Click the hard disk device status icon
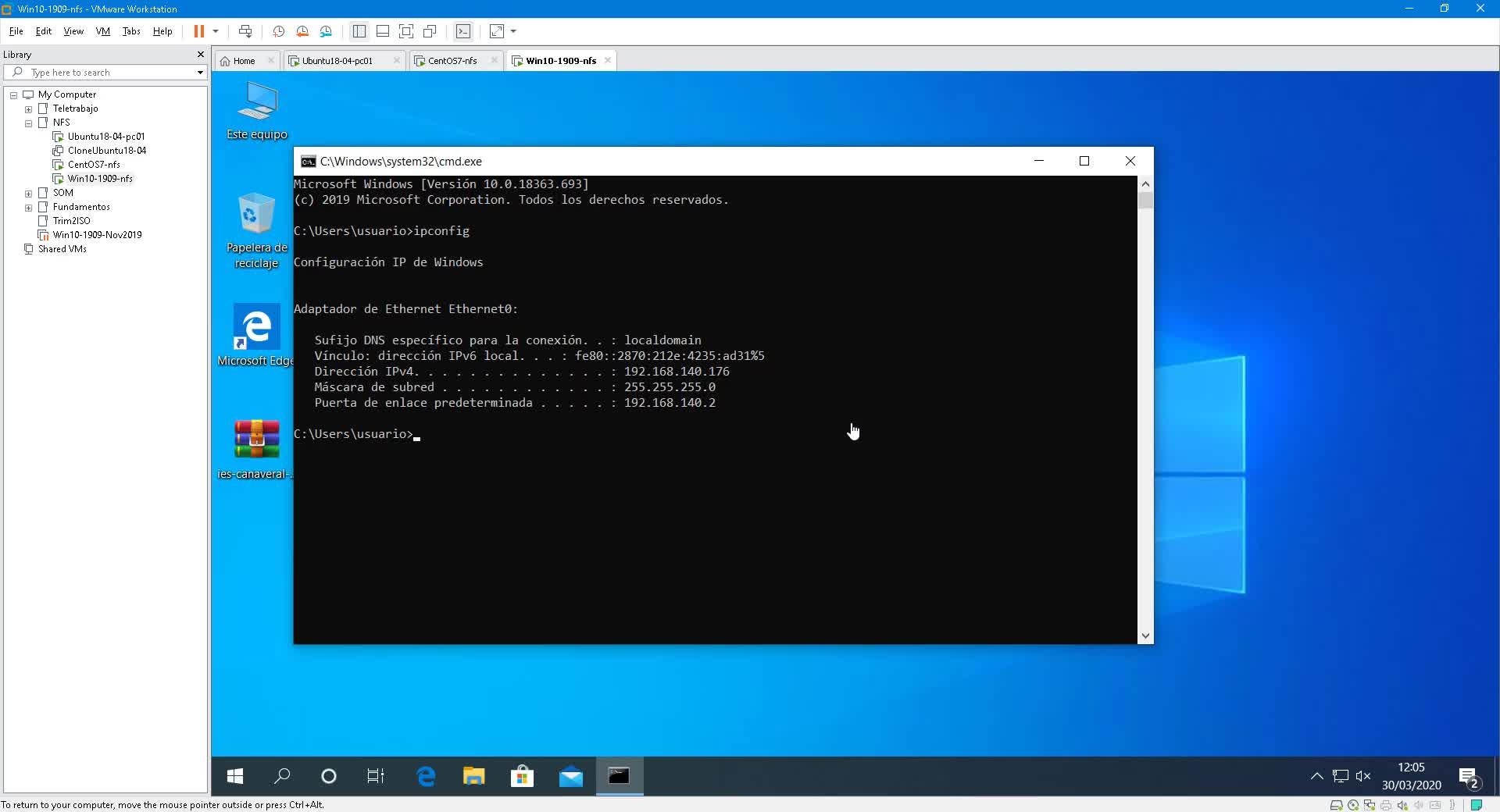This screenshot has width=1500, height=812. (1336, 805)
